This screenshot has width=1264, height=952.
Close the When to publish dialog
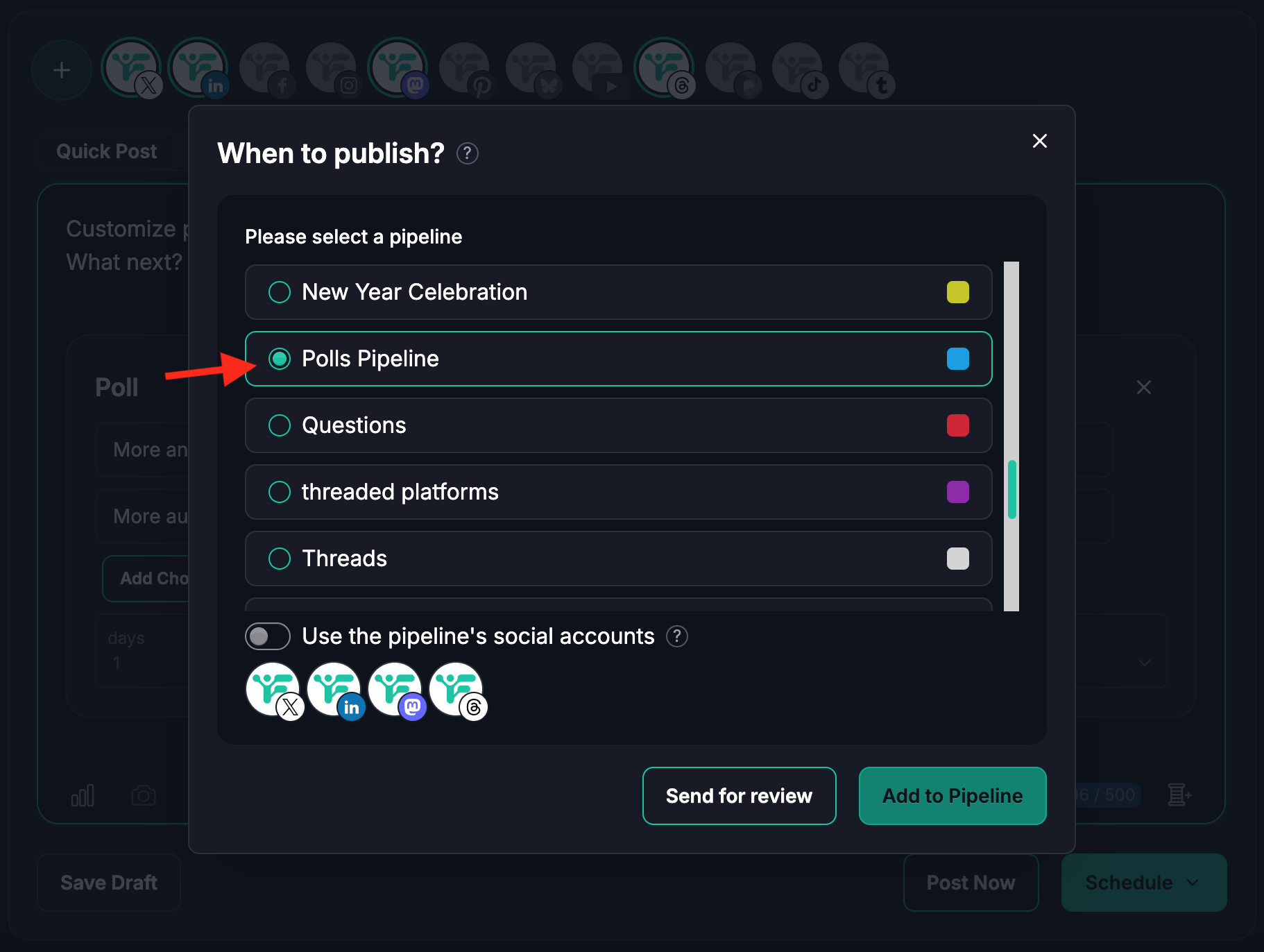coord(1039,141)
